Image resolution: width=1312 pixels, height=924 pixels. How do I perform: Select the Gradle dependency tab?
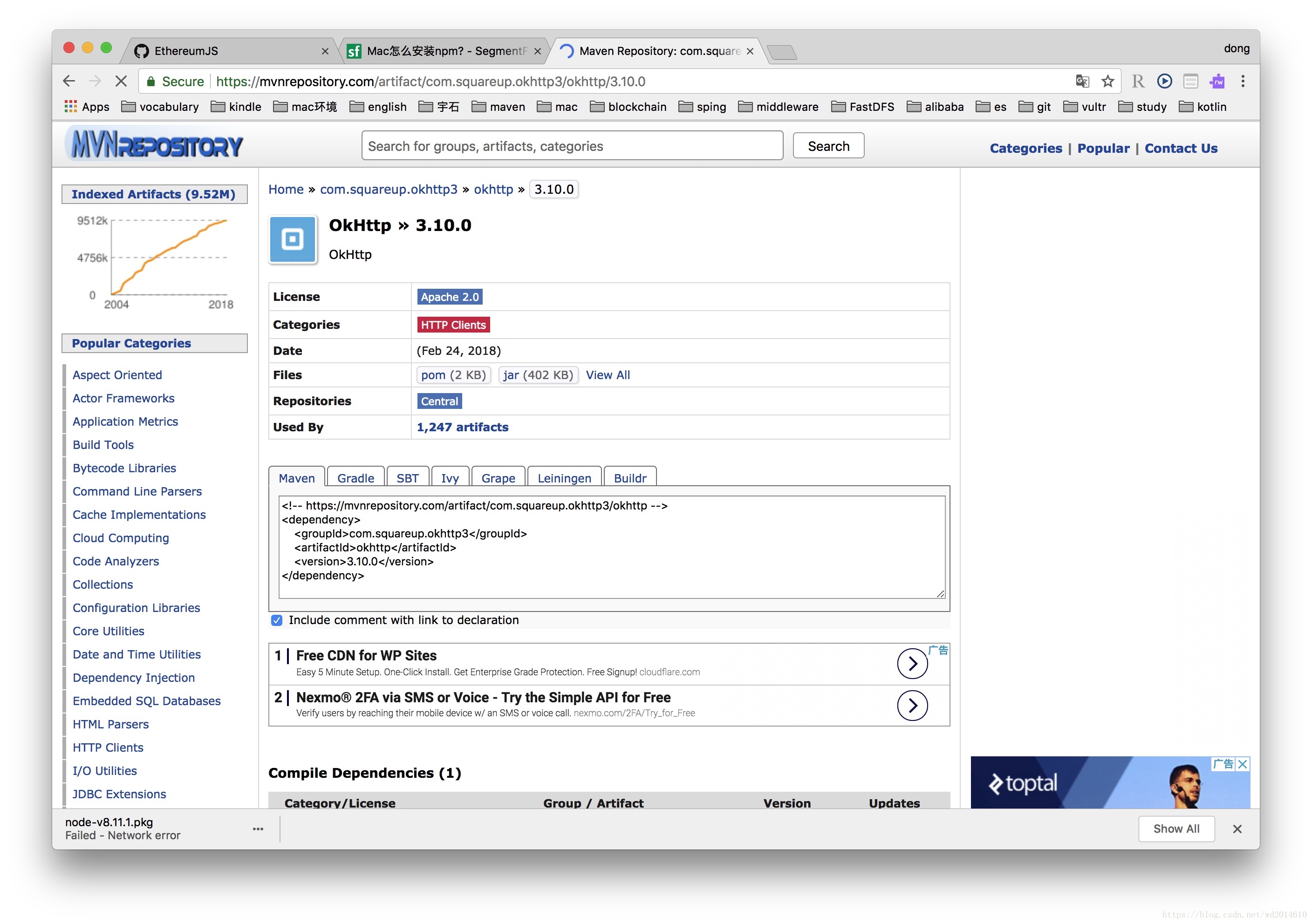(355, 478)
